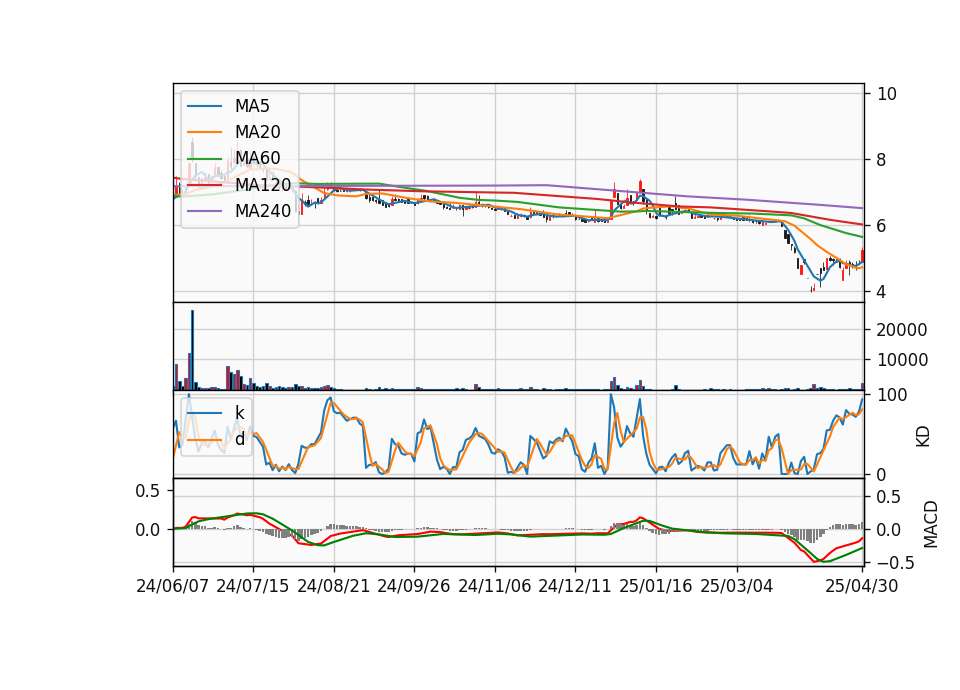Image resolution: width=960 pixels, height=690 pixels.
Task: Click the purple MA240 legend line swatch
Action: (x=204, y=211)
